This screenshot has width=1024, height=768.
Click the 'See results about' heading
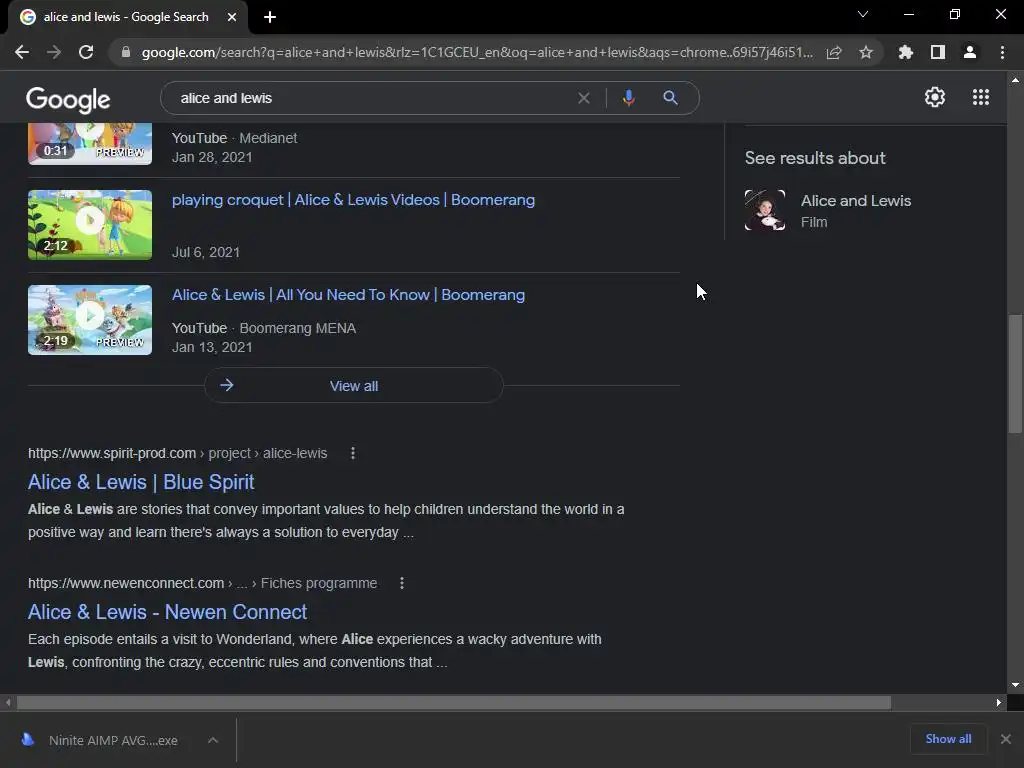point(815,158)
